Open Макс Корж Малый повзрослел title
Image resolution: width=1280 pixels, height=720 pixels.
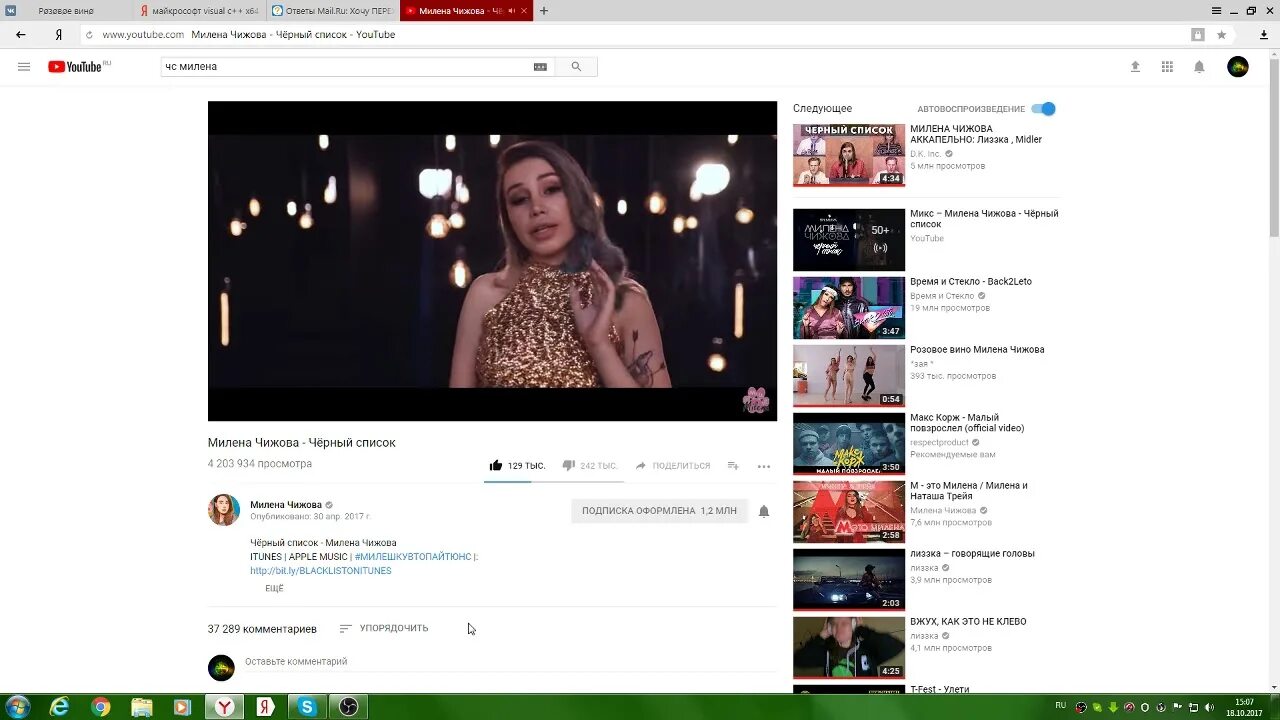[967, 423]
